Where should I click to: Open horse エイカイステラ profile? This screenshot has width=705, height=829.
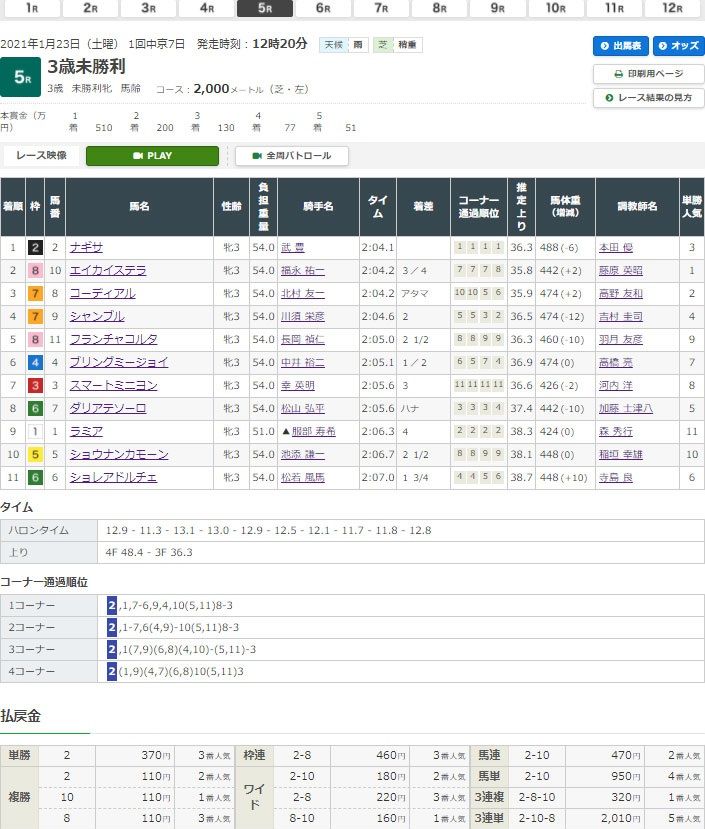point(108,270)
